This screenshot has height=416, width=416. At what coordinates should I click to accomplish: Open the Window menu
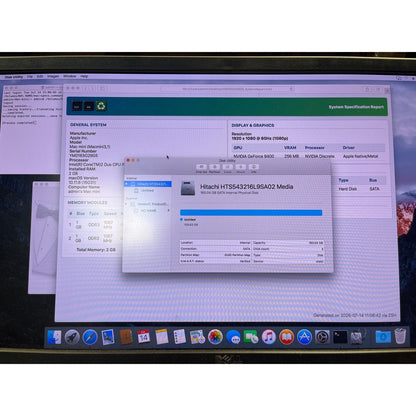tap(70, 76)
